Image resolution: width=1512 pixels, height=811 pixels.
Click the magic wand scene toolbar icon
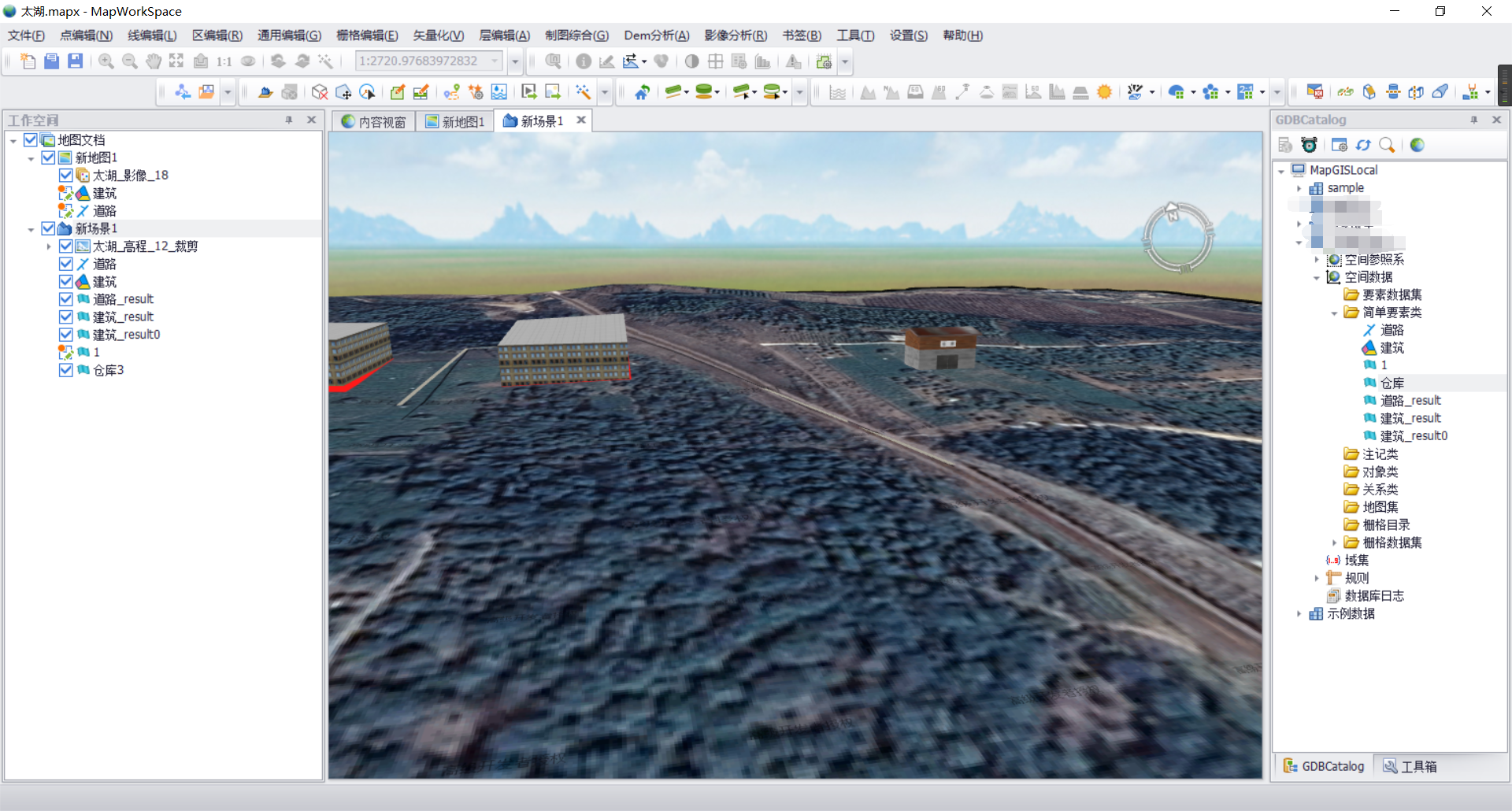(584, 92)
